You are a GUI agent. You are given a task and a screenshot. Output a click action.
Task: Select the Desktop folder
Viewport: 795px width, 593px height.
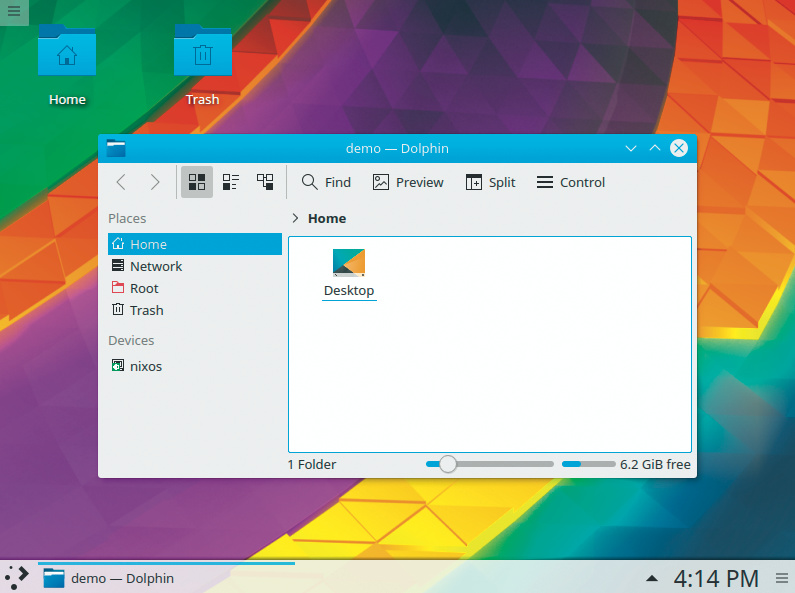tap(349, 272)
